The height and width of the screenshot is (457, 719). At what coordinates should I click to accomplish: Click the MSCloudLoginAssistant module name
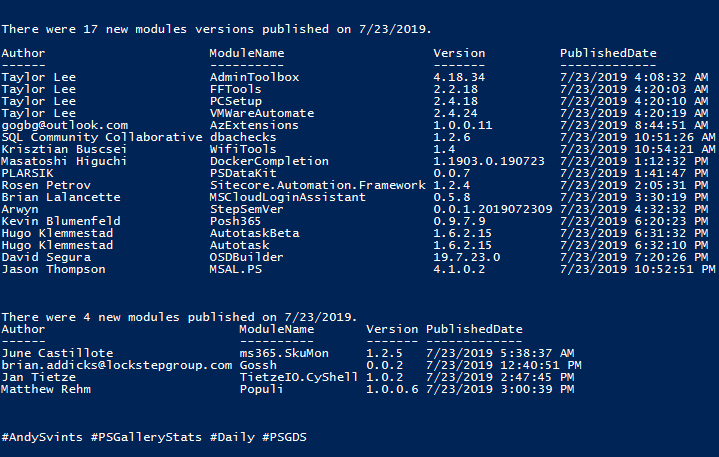point(288,197)
